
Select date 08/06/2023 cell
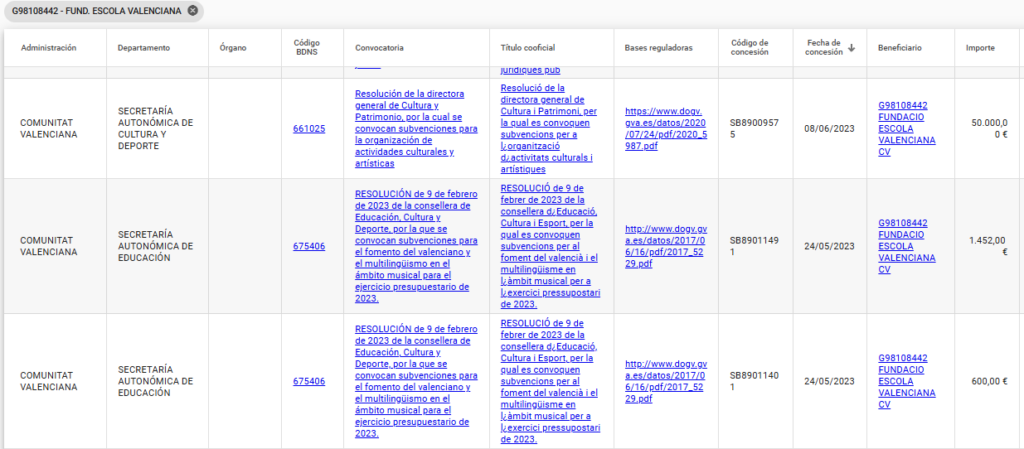829,129
